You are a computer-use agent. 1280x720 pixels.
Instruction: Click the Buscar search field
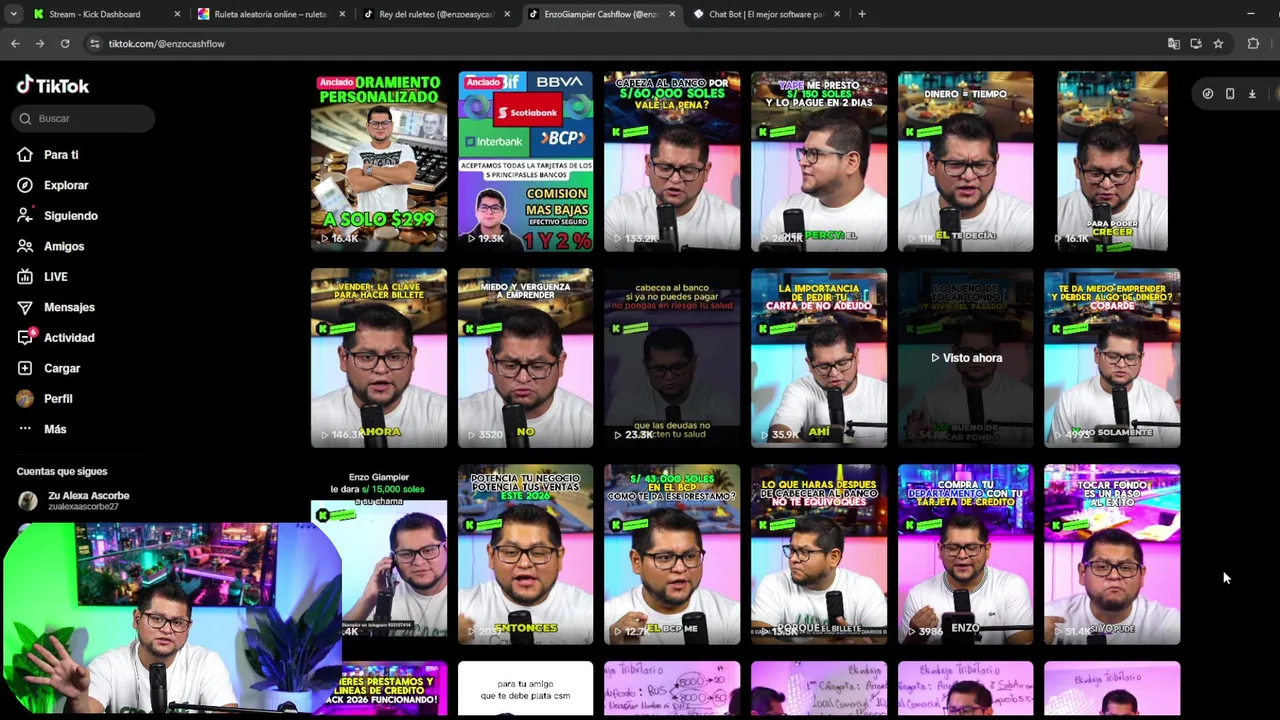85,118
